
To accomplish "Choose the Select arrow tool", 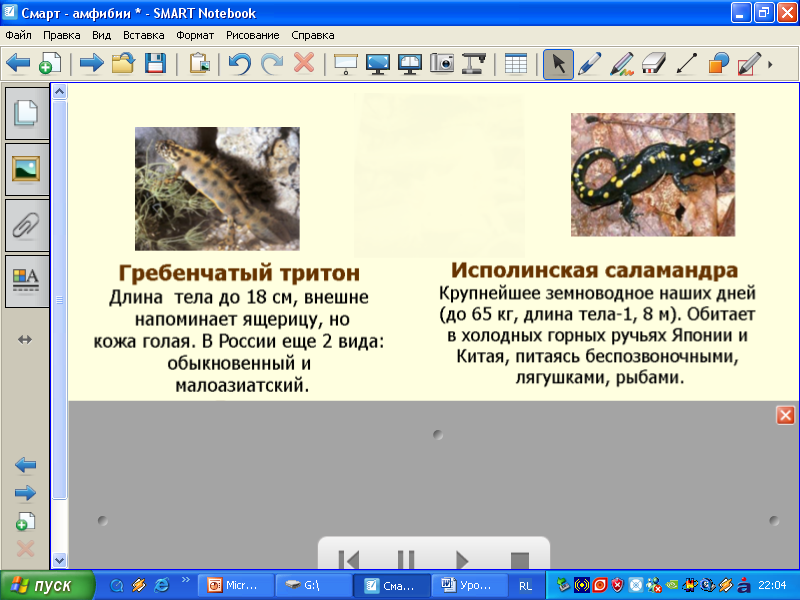I will tap(558, 64).
